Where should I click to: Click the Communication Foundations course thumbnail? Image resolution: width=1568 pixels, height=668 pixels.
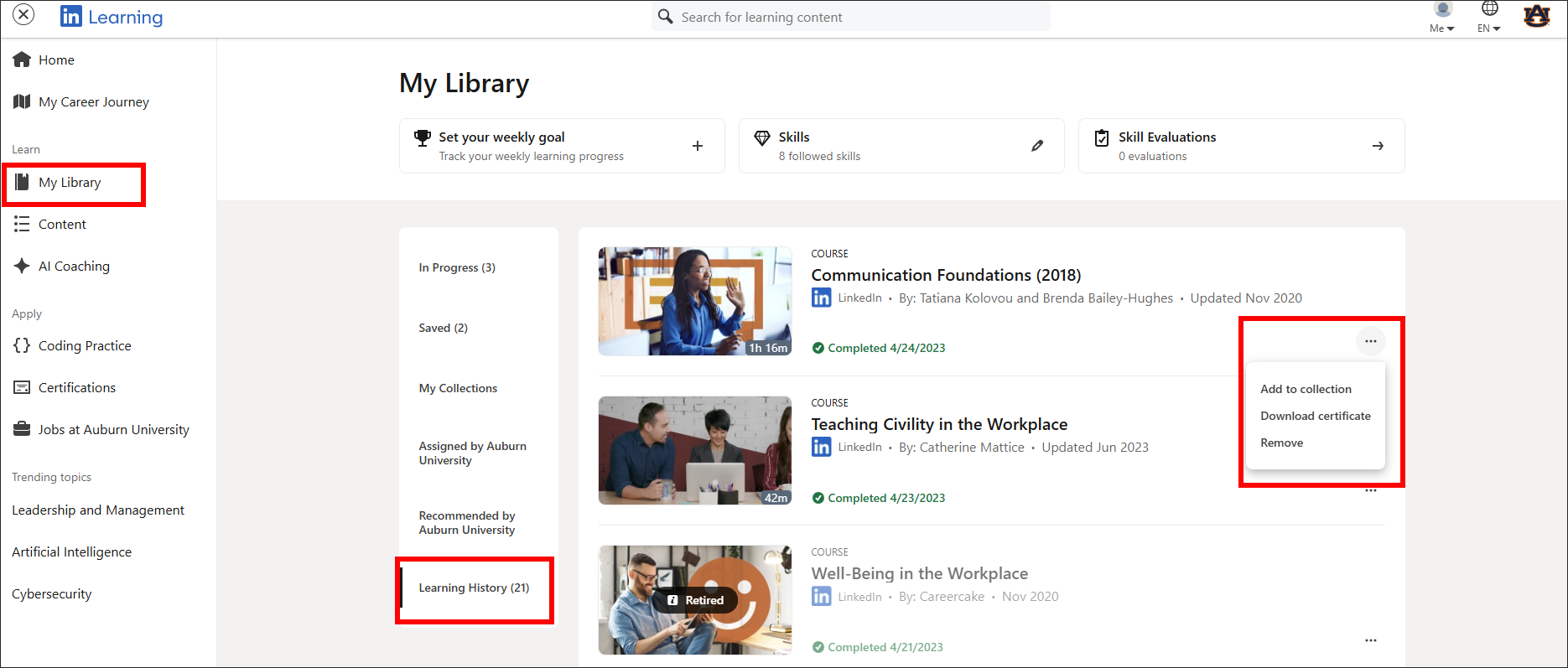[694, 301]
